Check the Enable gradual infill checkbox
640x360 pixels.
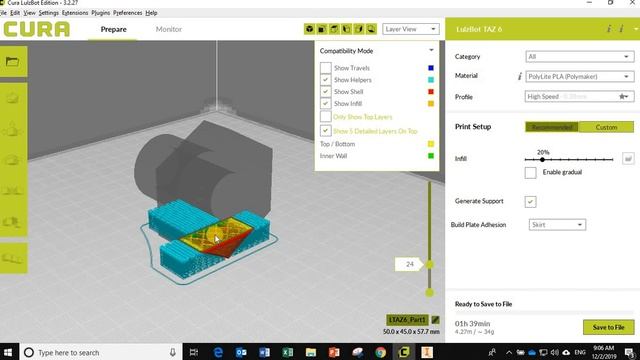pyautogui.click(x=530, y=172)
